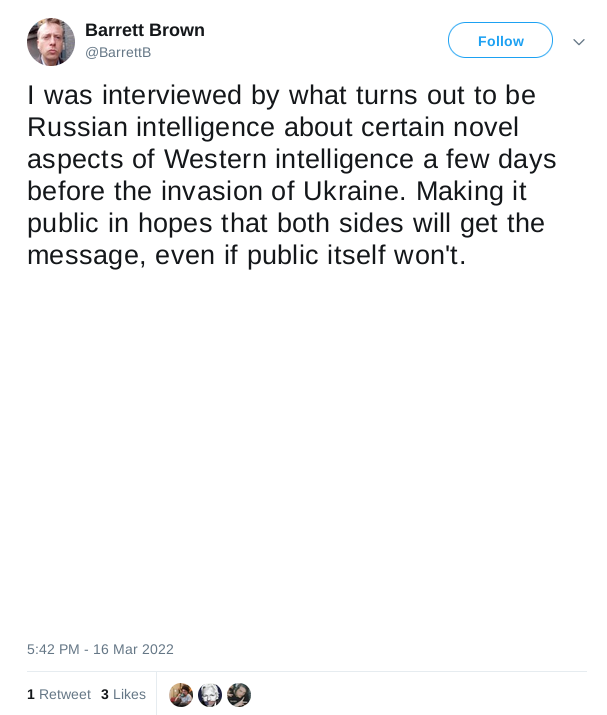This screenshot has width=607, height=715.
Task: Click the final line starting "message, even if"
Action: tap(247, 255)
